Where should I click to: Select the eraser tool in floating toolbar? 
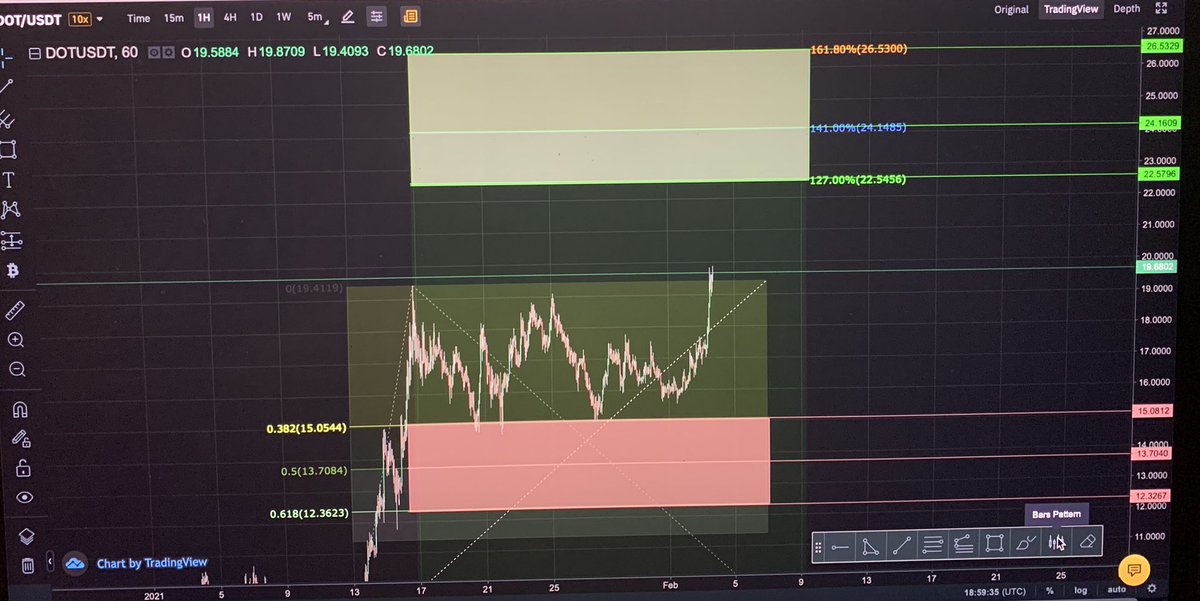1088,543
